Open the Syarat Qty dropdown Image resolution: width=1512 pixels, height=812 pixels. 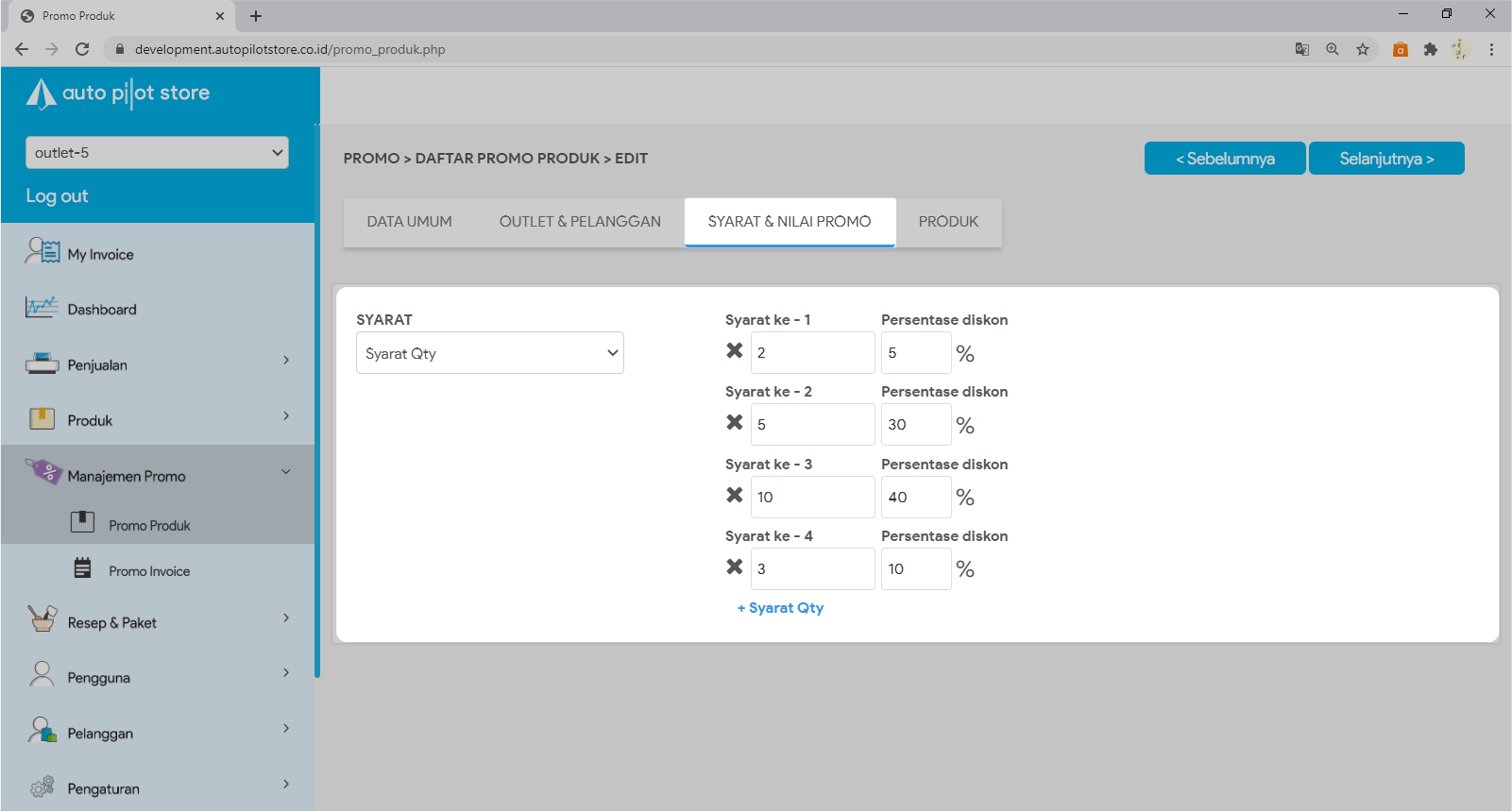click(x=489, y=353)
